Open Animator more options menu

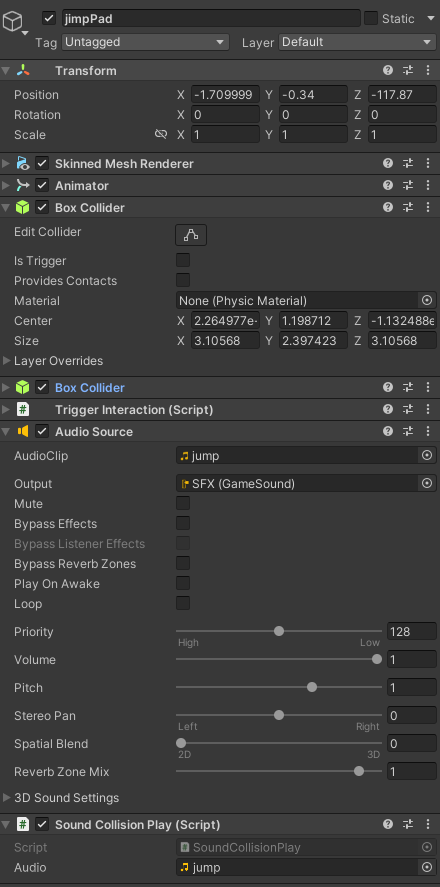pos(428,186)
